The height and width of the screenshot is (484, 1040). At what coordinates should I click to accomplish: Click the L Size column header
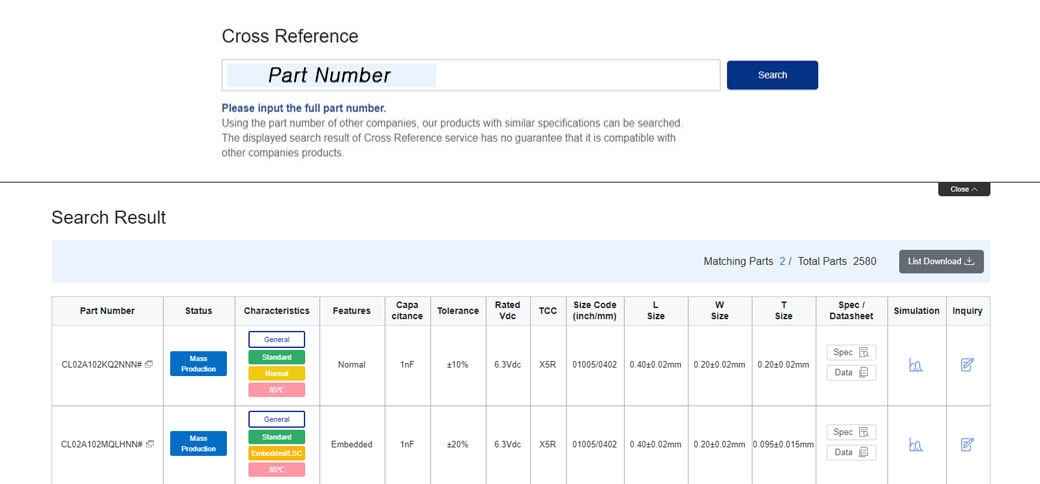656,311
